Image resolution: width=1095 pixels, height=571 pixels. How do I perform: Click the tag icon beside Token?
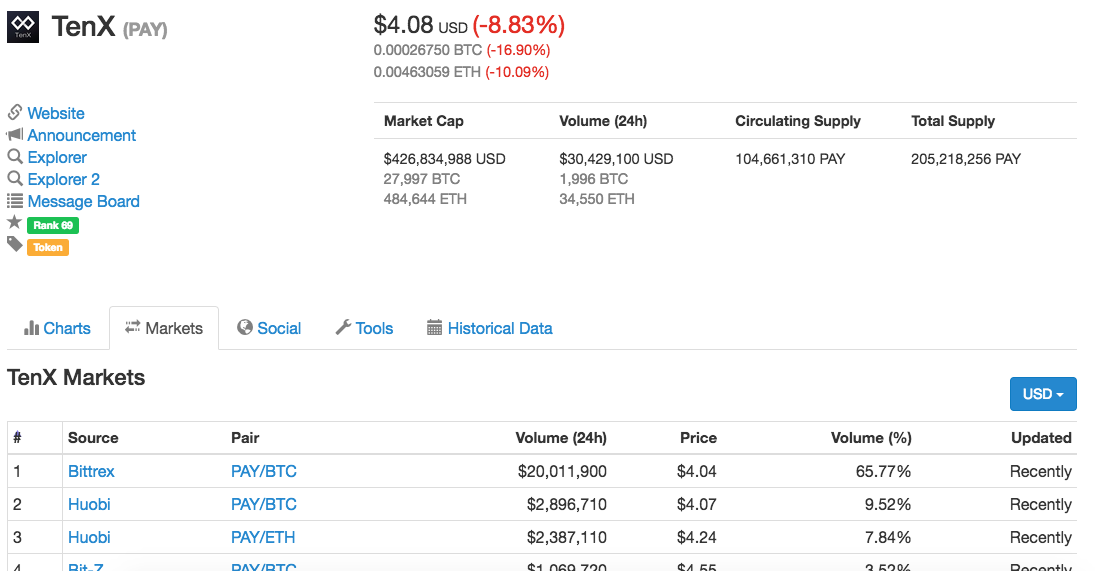tap(15, 244)
